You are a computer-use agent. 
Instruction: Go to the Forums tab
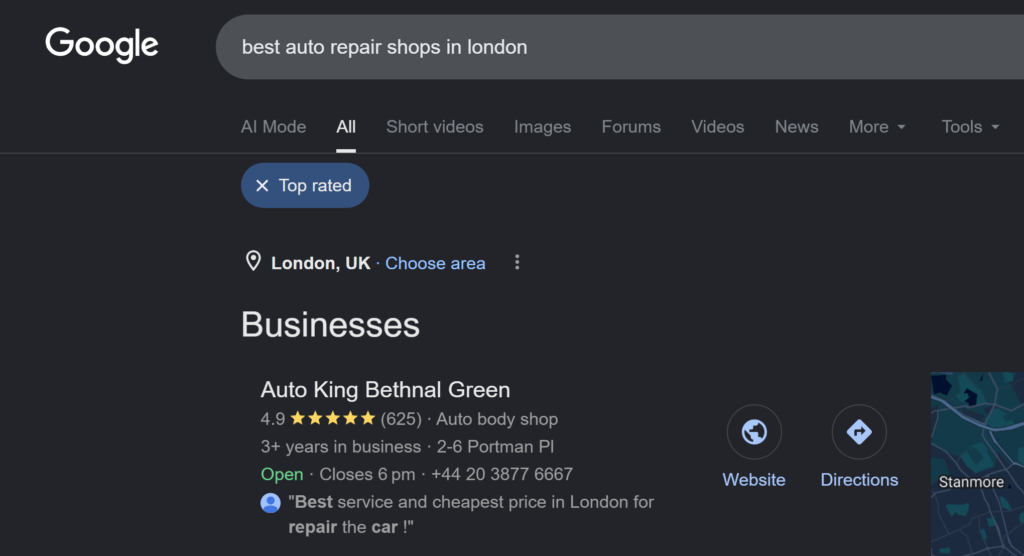631,127
